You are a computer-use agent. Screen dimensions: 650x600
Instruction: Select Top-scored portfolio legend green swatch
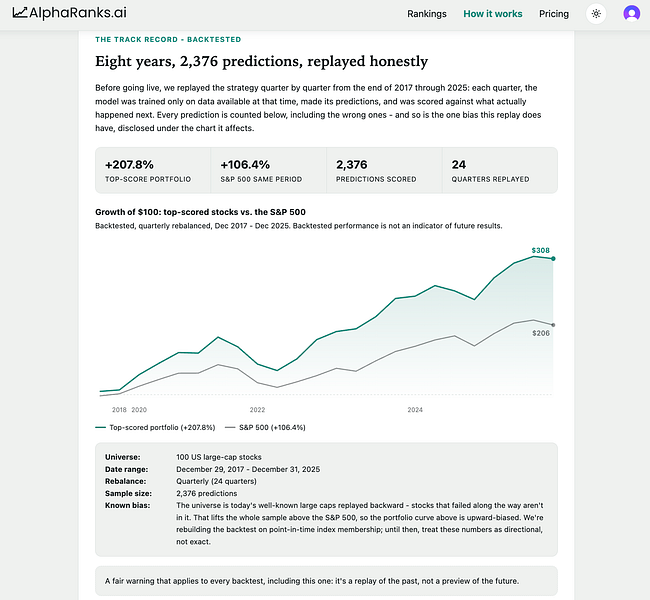pos(100,428)
